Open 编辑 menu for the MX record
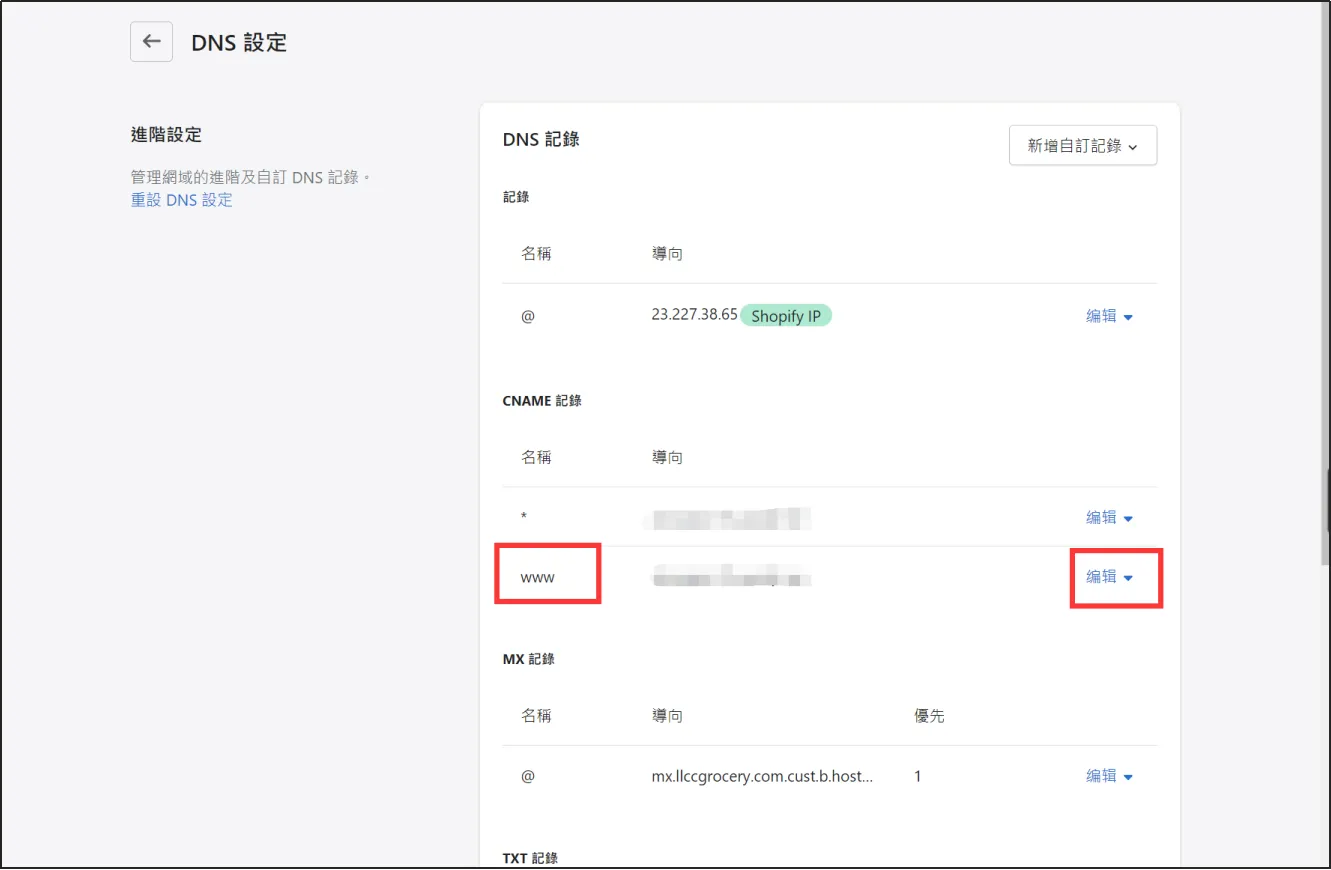The height and width of the screenshot is (870, 1331). tap(1109, 776)
